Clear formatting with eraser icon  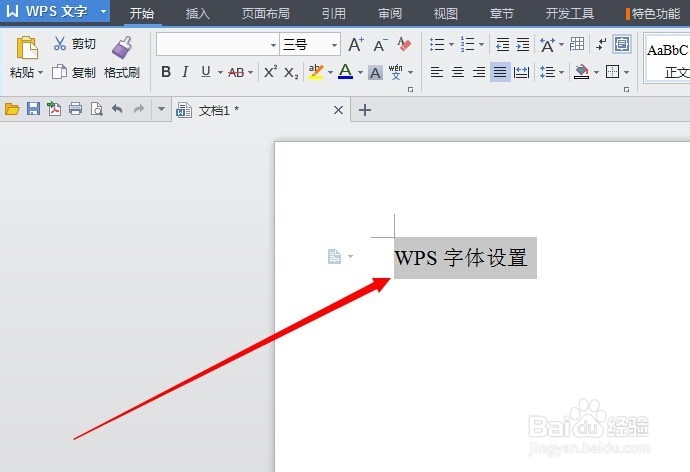[x=404, y=44]
